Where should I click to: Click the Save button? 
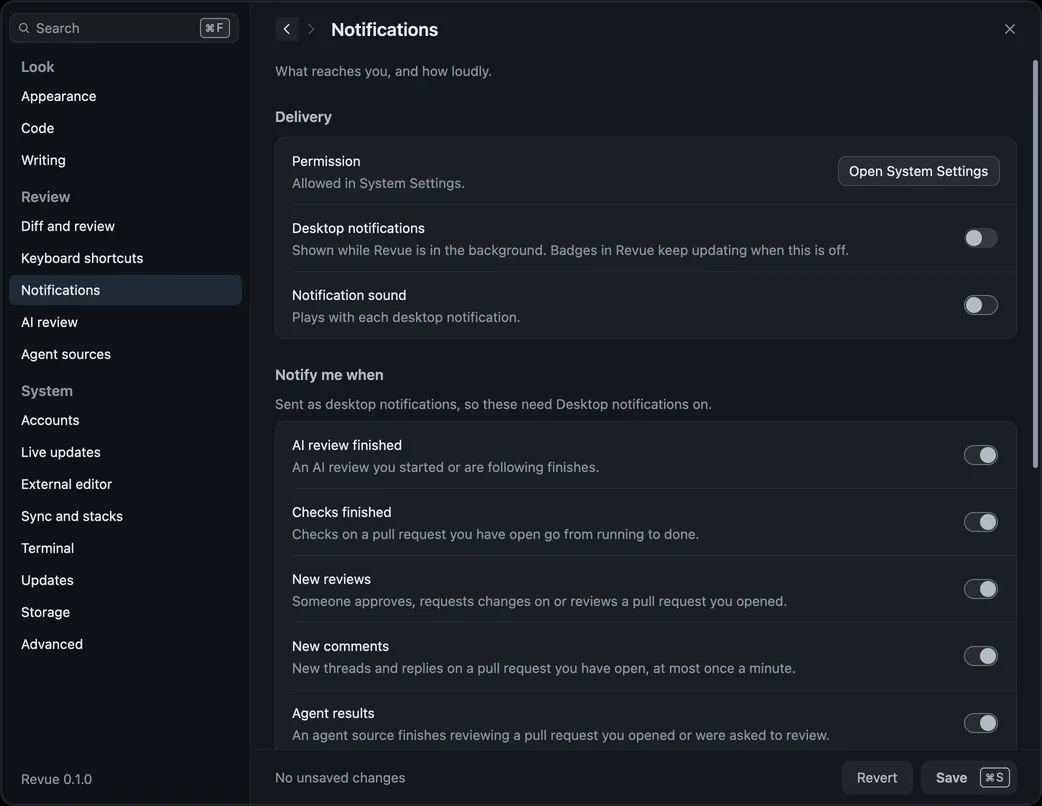pos(968,777)
